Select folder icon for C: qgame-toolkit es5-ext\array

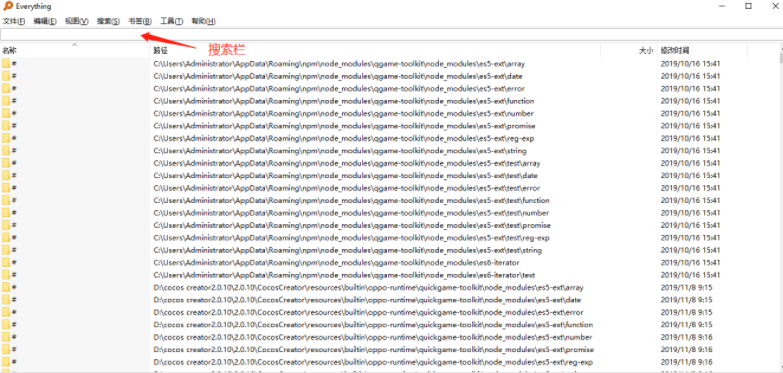coord(6,63)
